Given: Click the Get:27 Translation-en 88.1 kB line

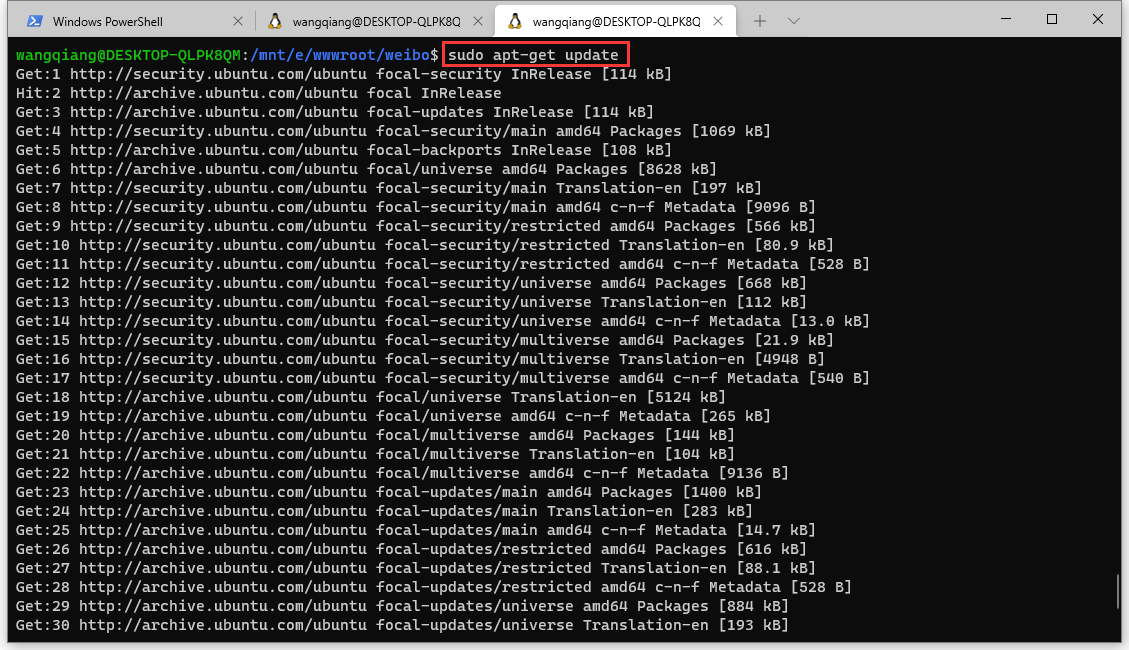Looking at the screenshot, I should pos(415,568).
